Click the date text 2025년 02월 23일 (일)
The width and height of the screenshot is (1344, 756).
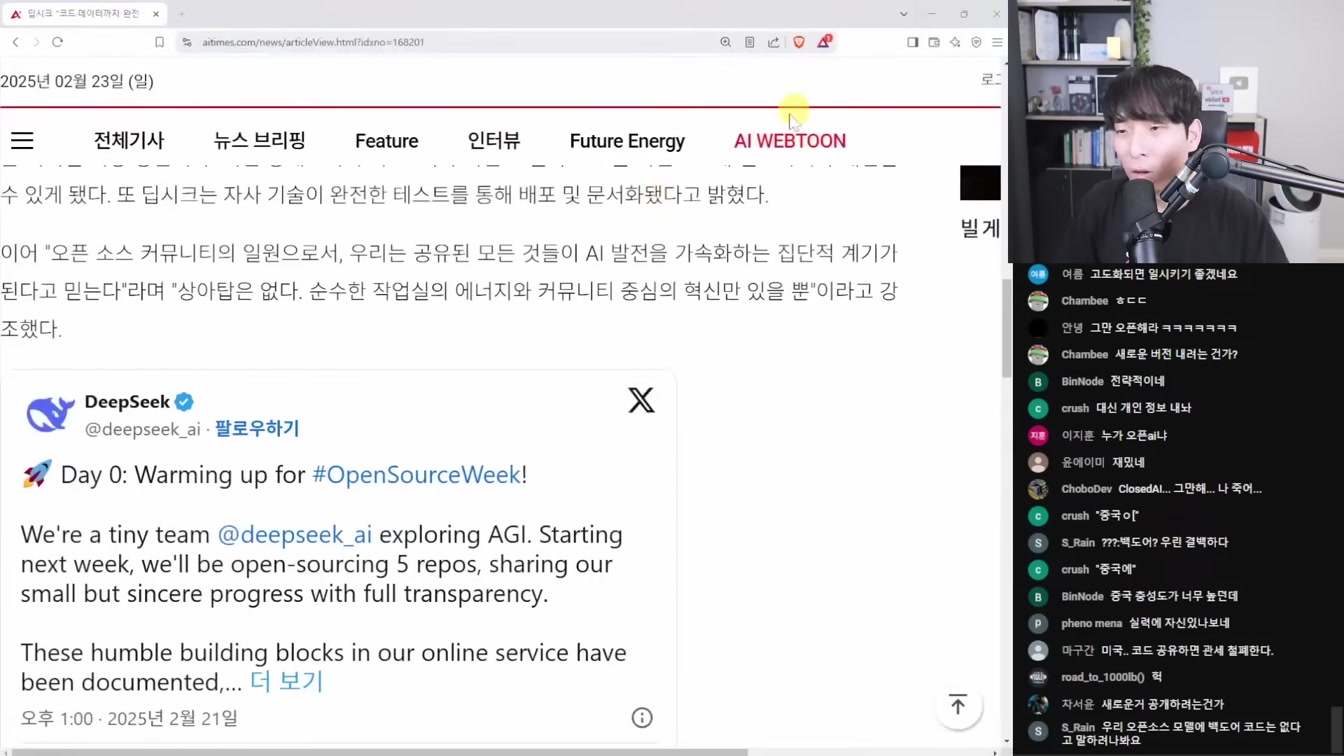coord(77,81)
